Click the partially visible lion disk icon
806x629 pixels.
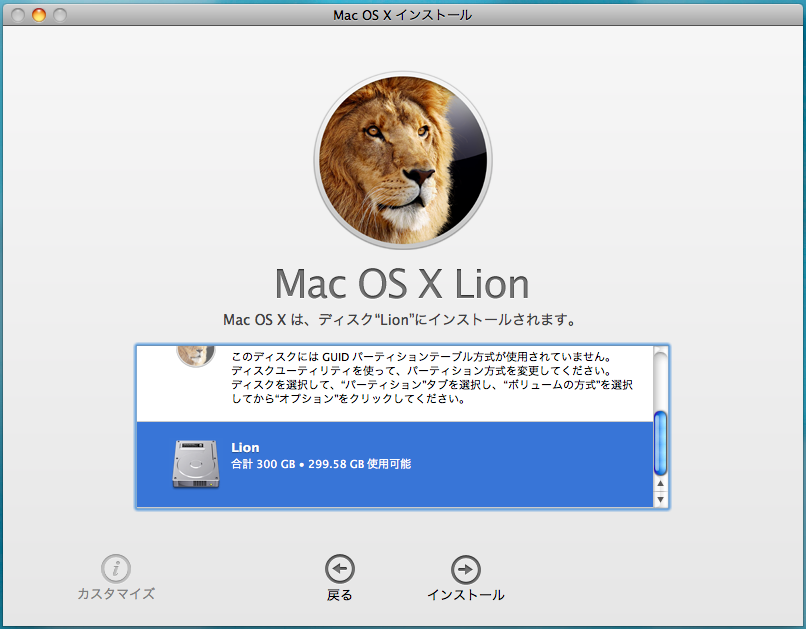click(196, 356)
